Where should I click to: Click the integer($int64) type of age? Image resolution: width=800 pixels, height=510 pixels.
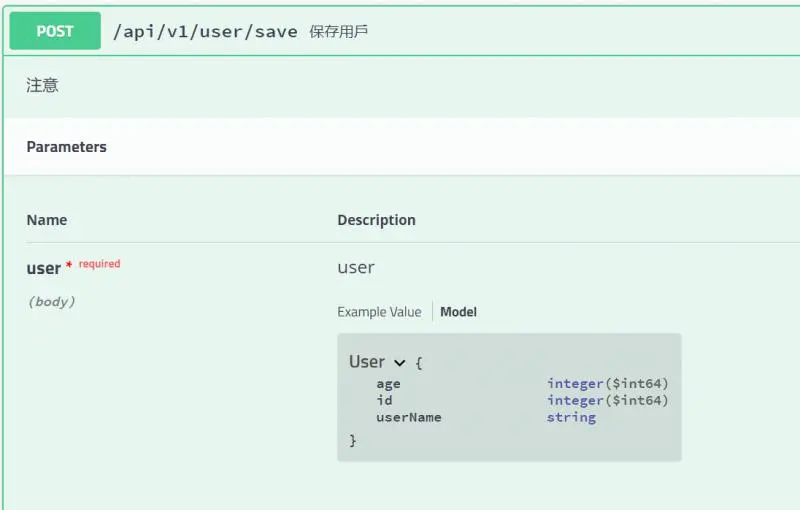click(607, 384)
